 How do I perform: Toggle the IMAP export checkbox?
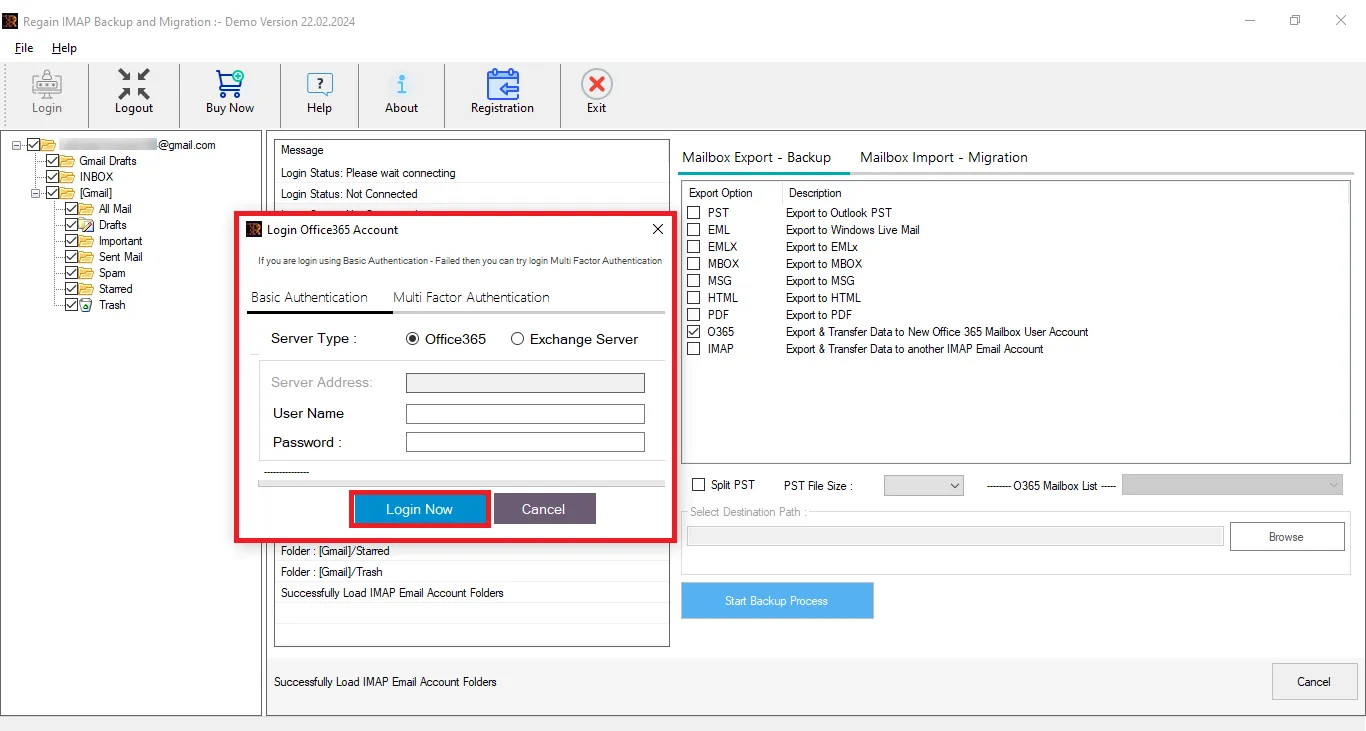click(694, 349)
